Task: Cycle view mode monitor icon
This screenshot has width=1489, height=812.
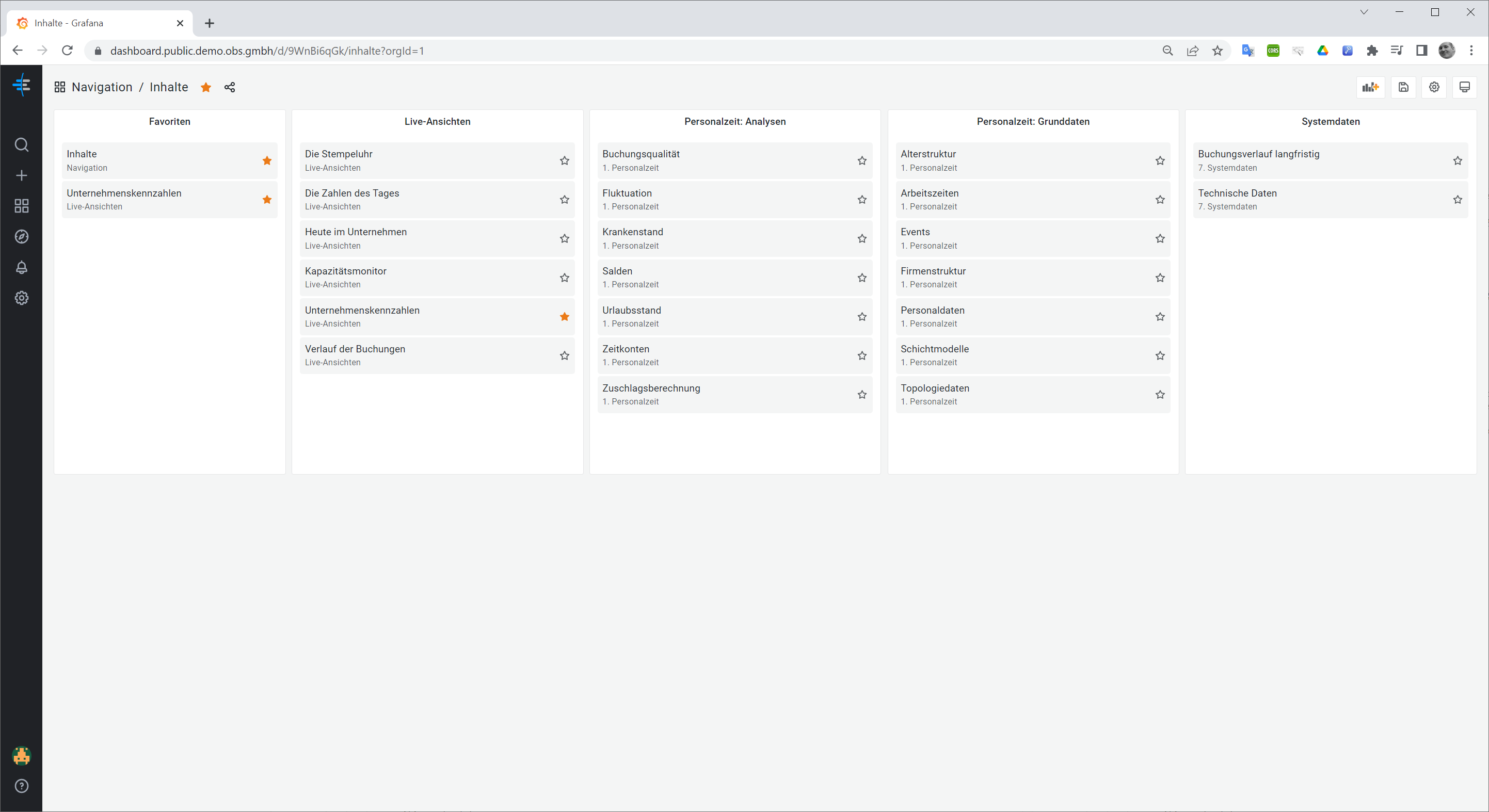Action: tap(1465, 87)
